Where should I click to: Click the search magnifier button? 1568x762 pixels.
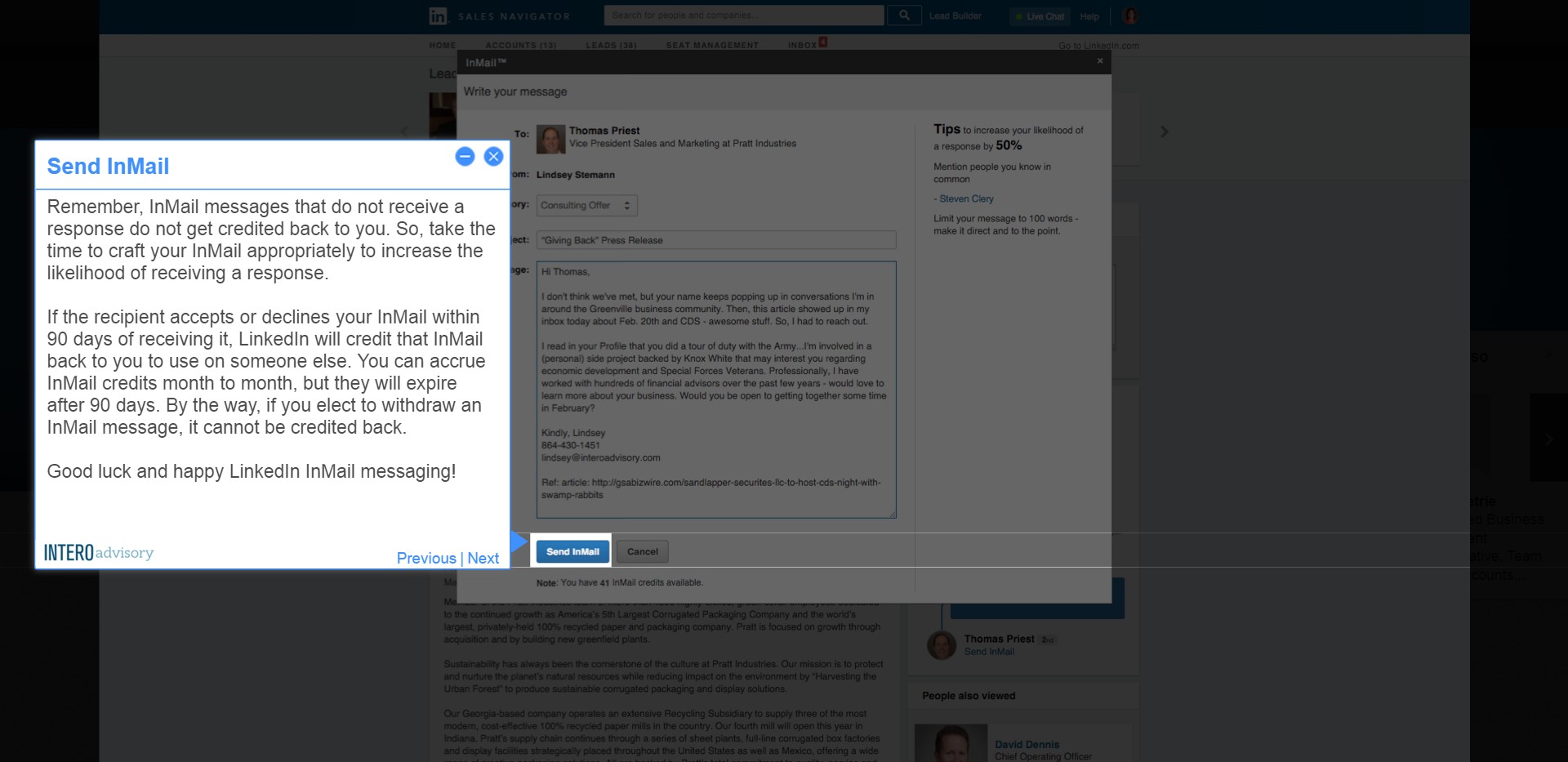(x=904, y=16)
